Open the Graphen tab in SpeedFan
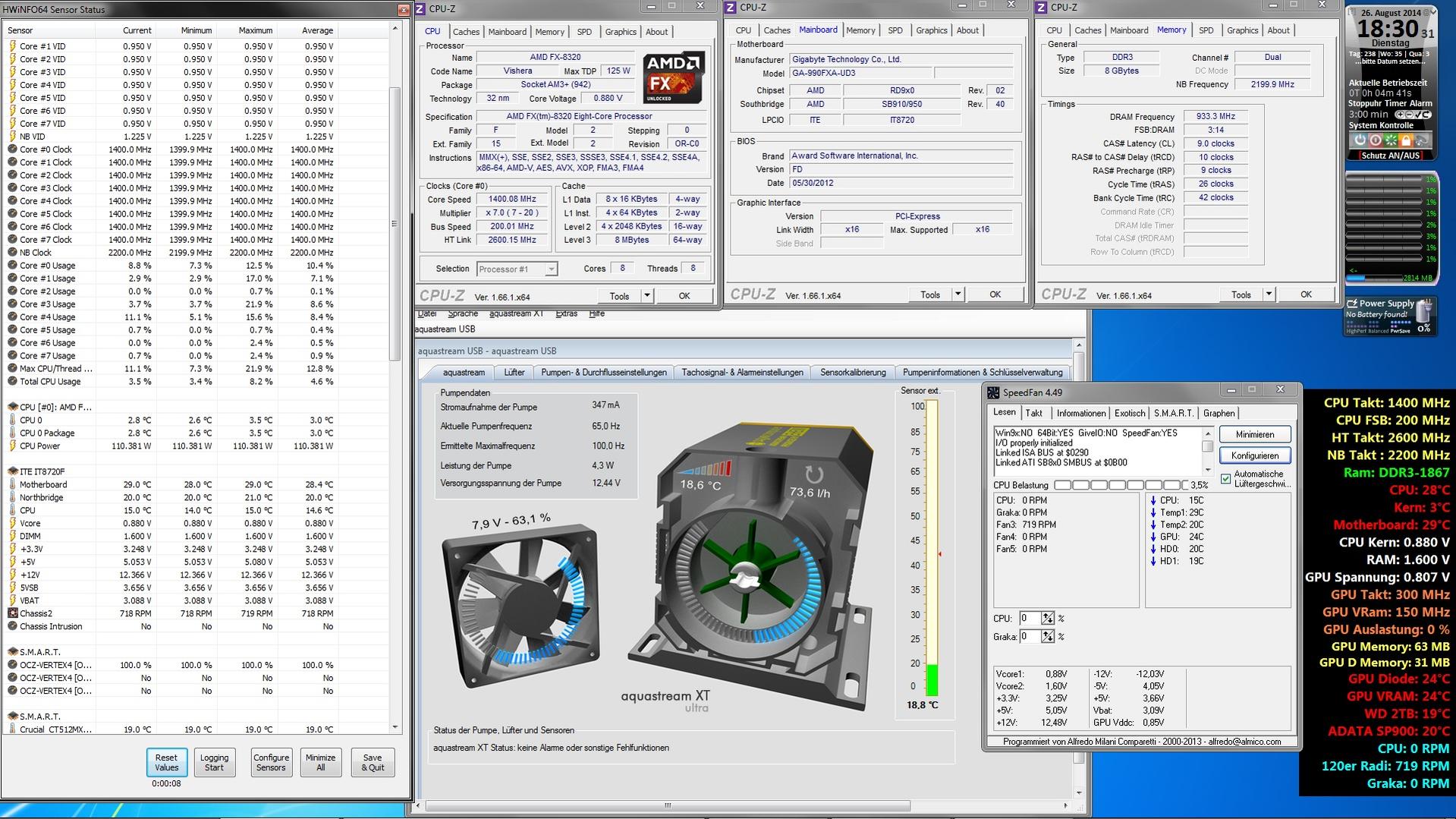Screen dimensions: 1456x819 [x=1219, y=413]
